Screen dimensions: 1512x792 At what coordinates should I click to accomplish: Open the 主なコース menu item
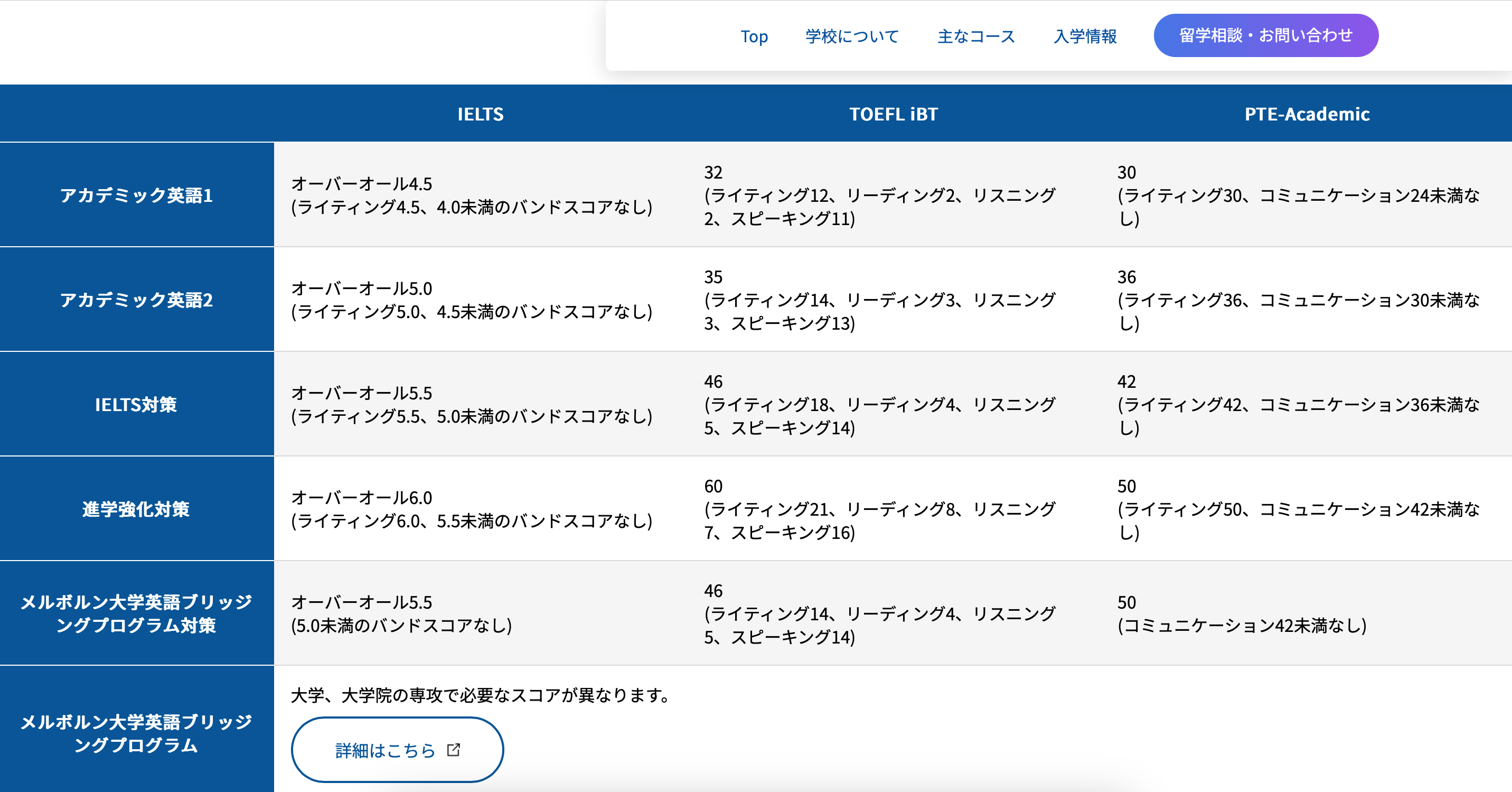[976, 36]
